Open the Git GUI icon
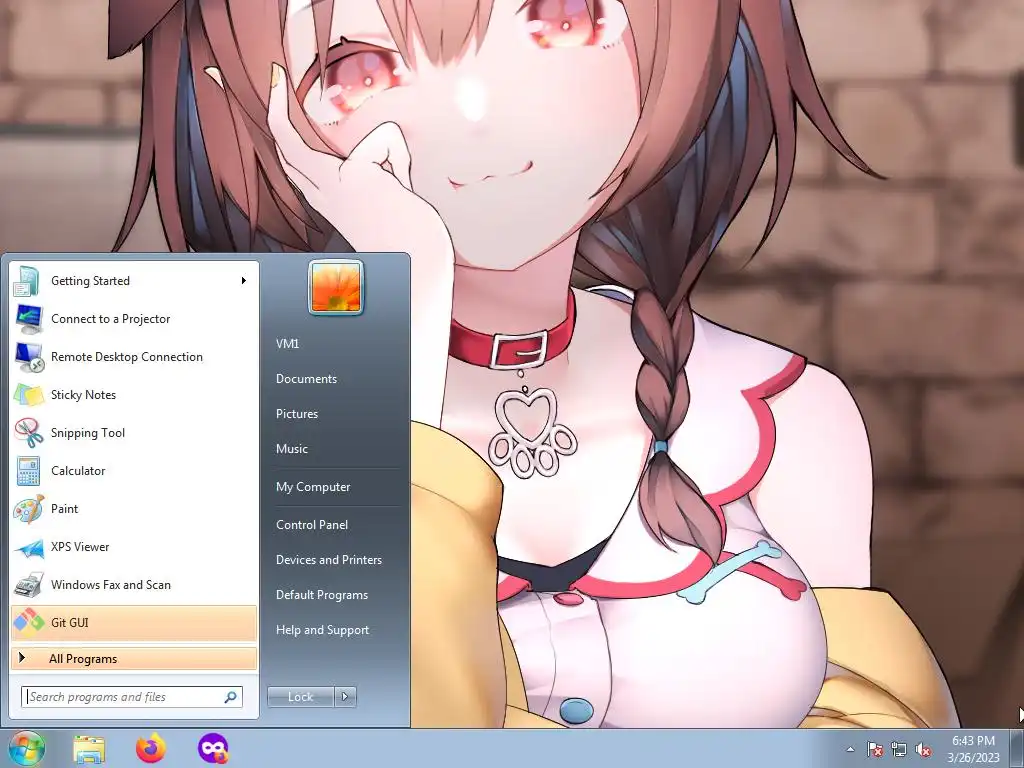This screenshot has width=1024, height=768. pos(28,622)
